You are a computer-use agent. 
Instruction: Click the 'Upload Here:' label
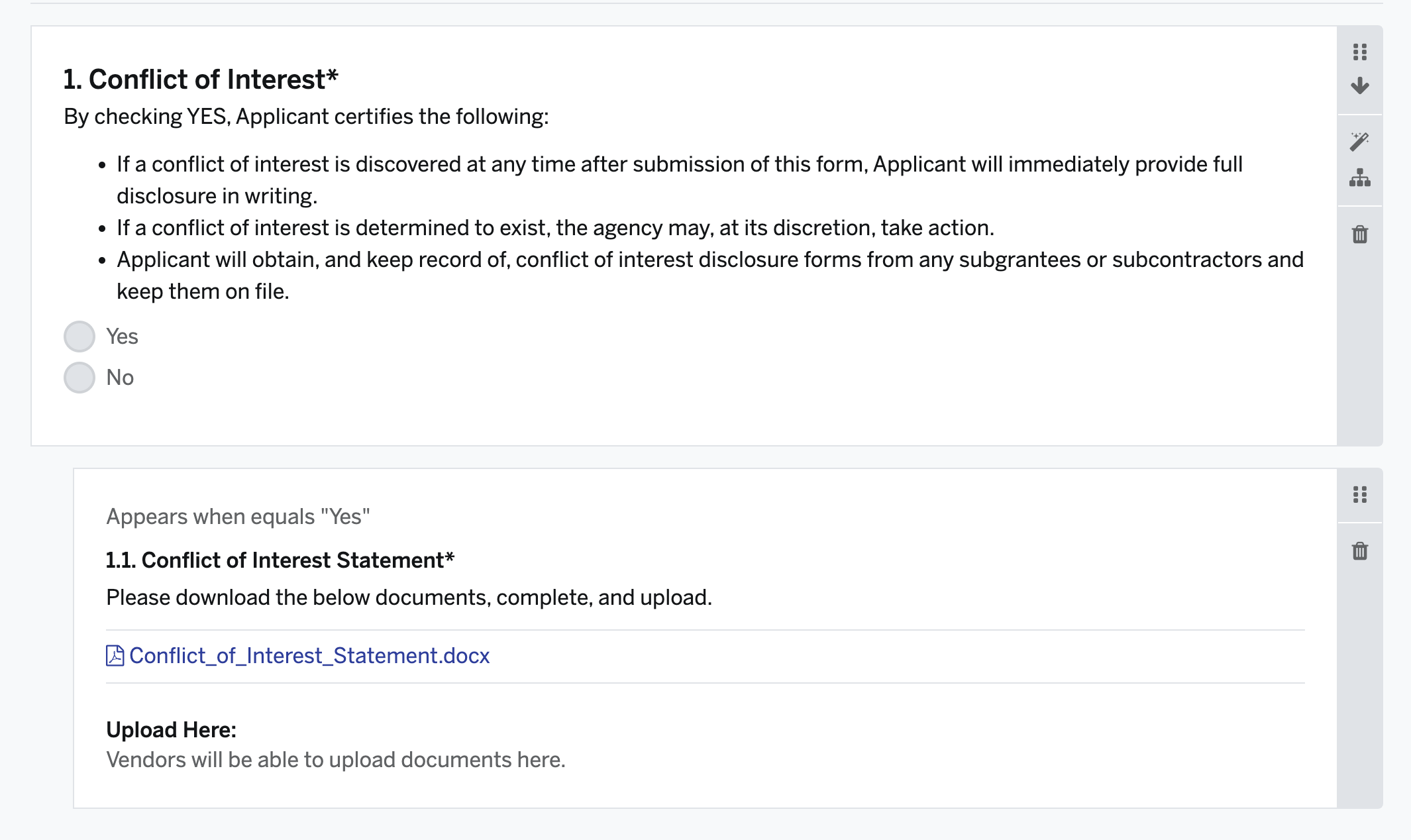coord(171,729)
